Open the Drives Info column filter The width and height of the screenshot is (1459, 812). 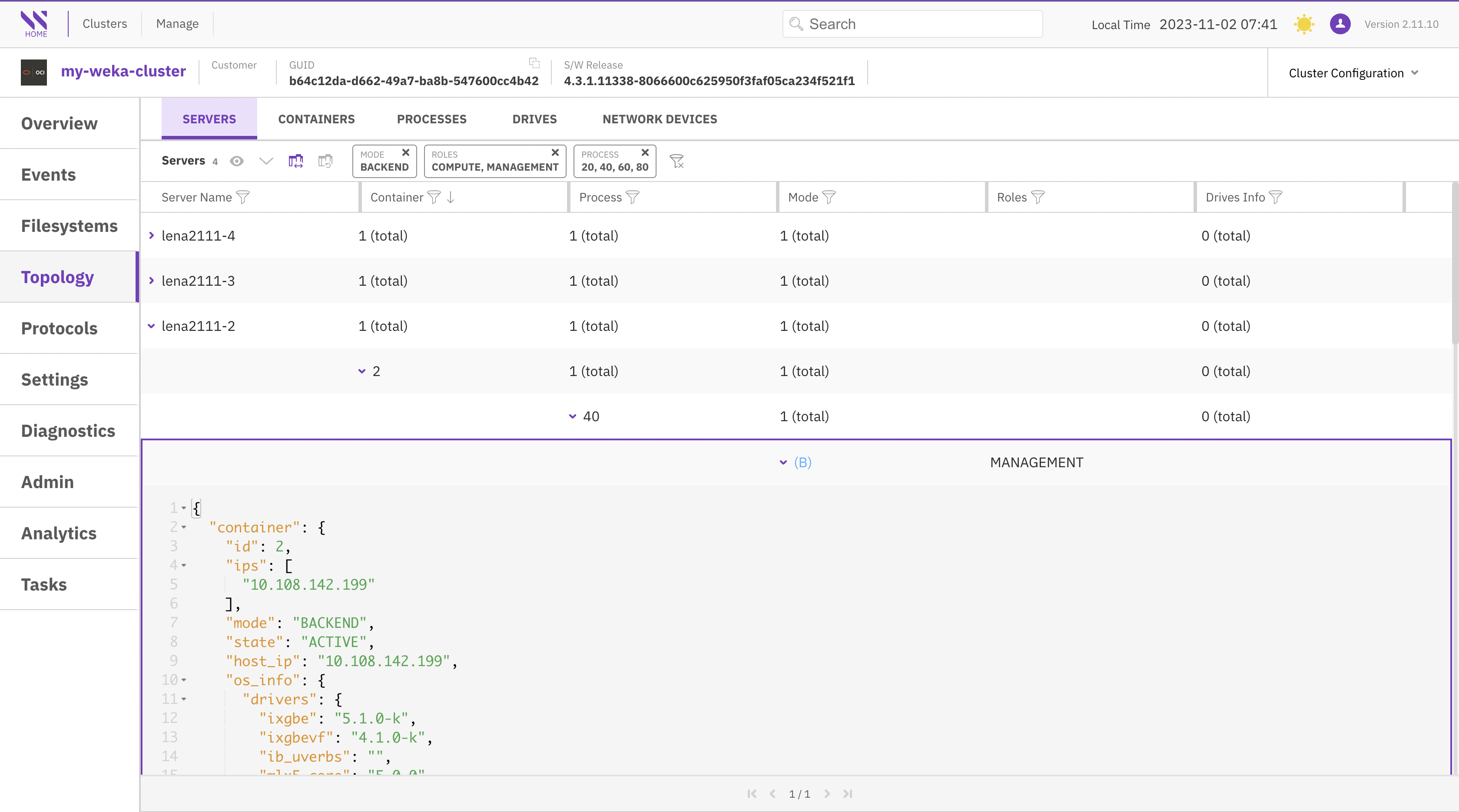1276,197
